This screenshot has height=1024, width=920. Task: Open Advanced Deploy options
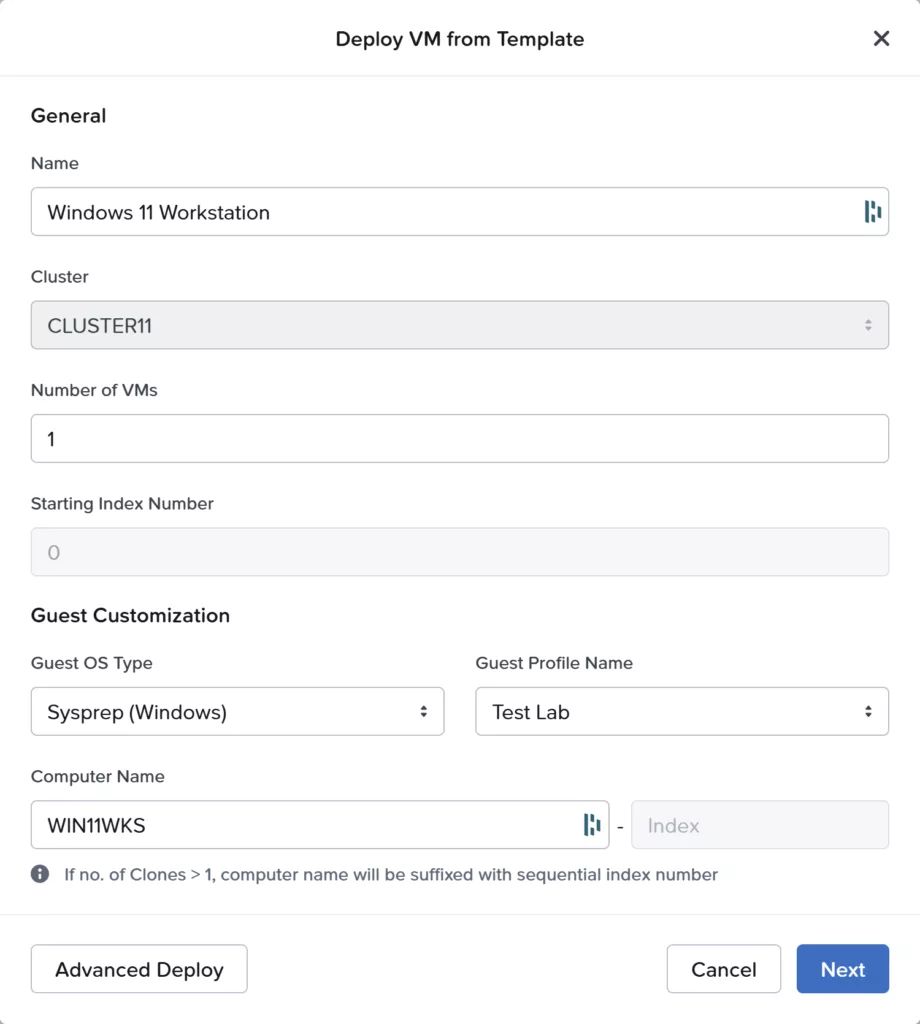pos(139,969)
